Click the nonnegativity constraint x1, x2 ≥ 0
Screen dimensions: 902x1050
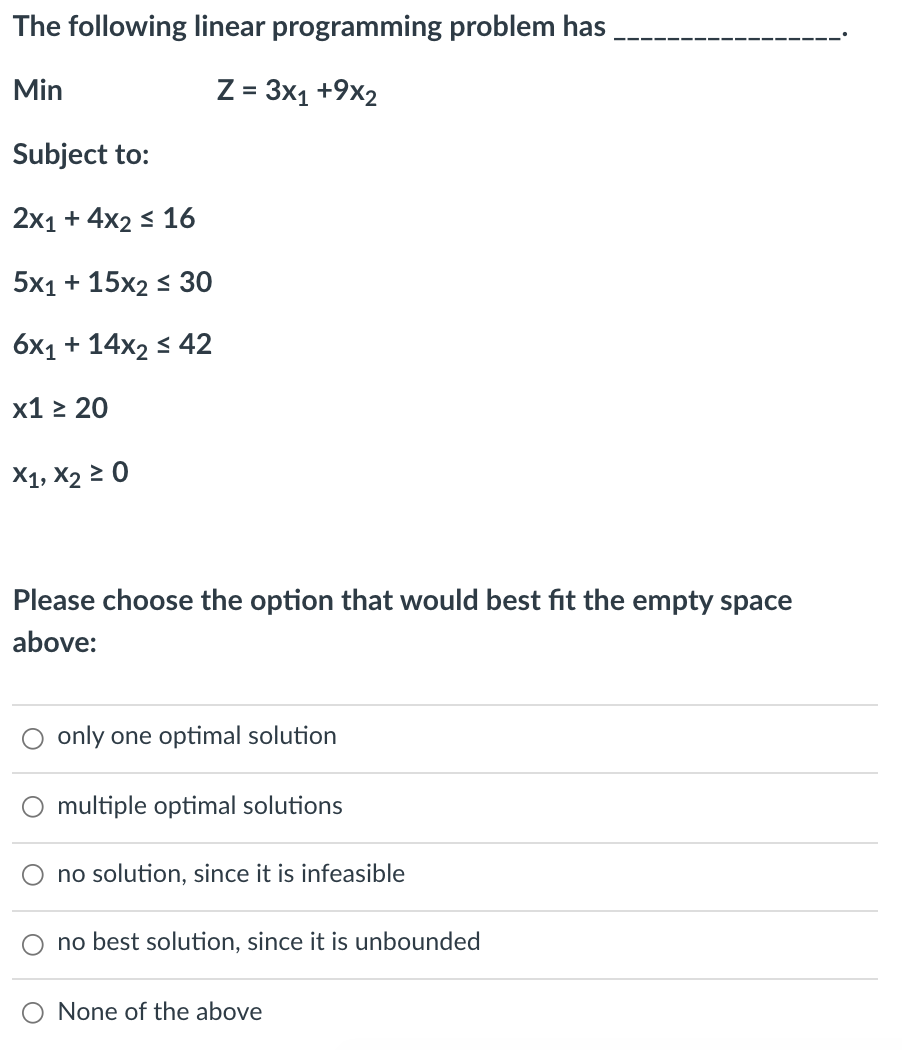pyautogui.click(x=70, y=472)
